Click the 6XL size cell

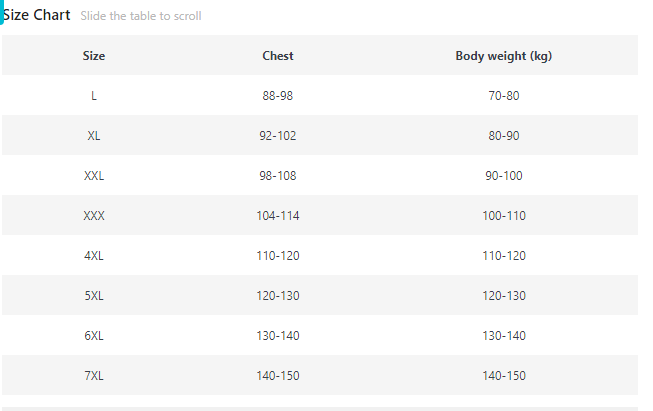pos(94,336)
